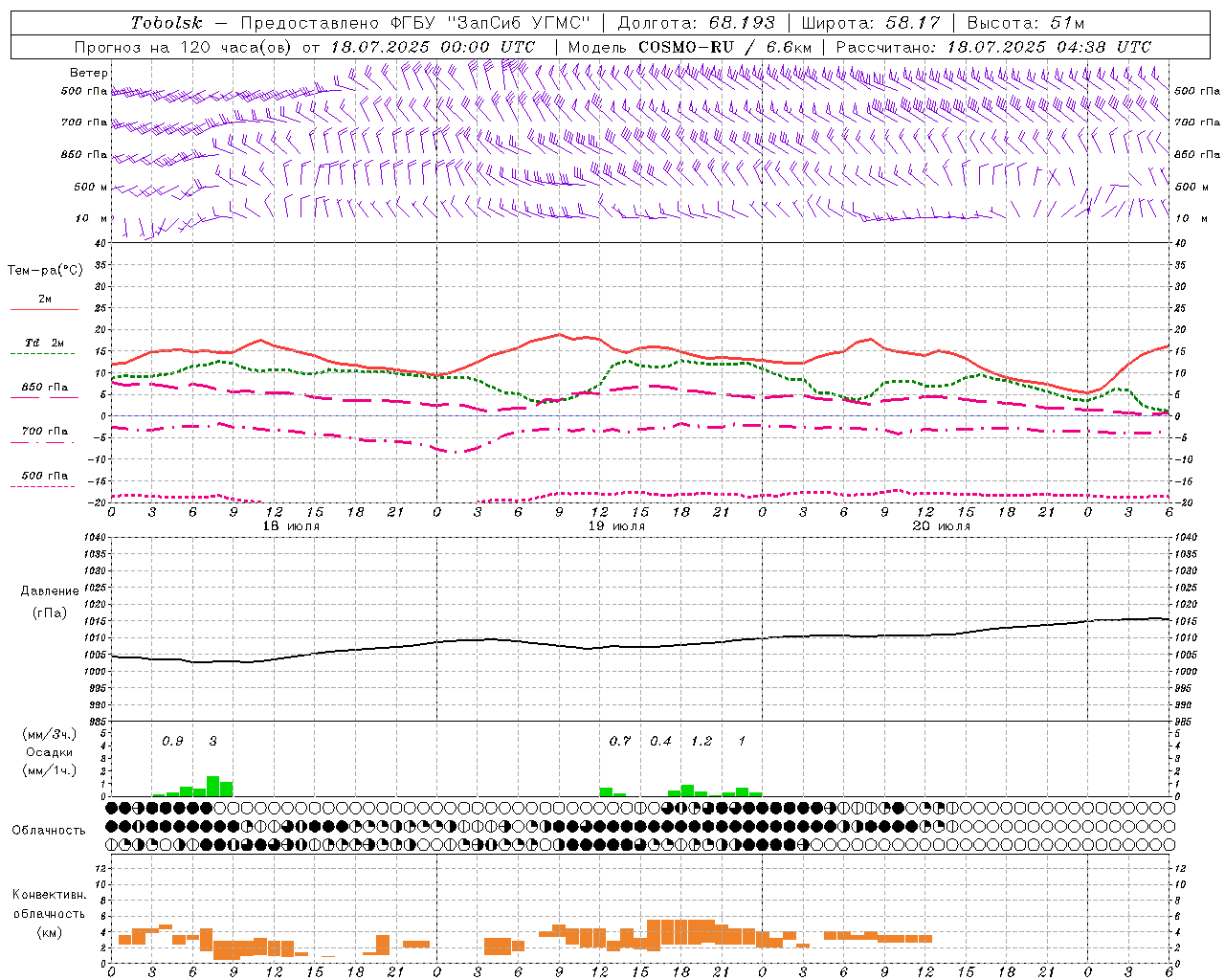1225x980 pixels.
Task: Click the computed timestamp 18.07.2025 04:38 UTC
Action: point(1049,47)
